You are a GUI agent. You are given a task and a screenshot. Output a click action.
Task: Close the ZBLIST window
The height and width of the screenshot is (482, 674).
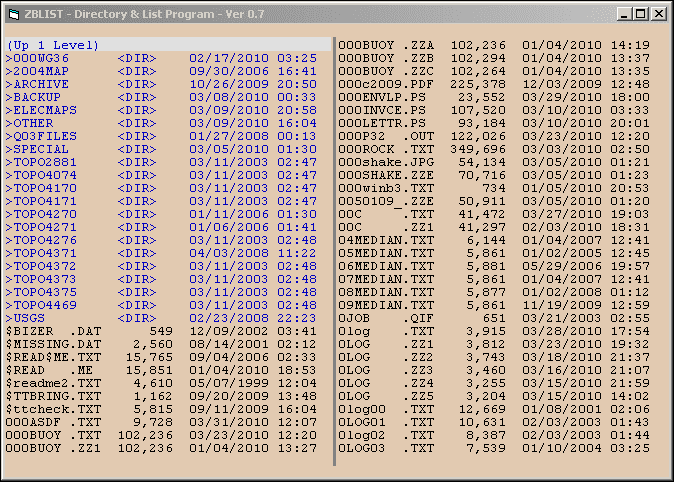coord(659,14)
